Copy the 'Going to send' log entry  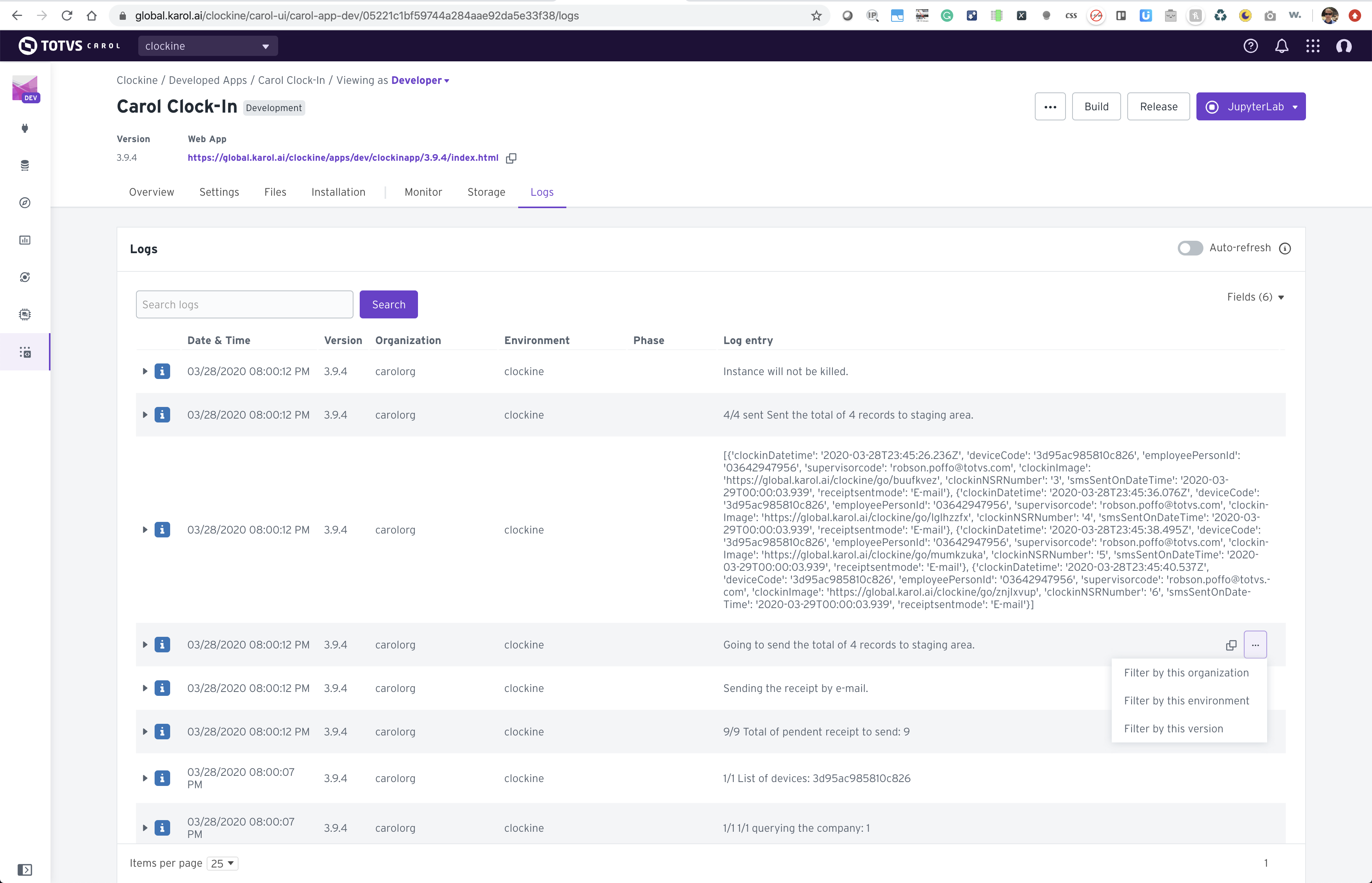pos(1231,645)
